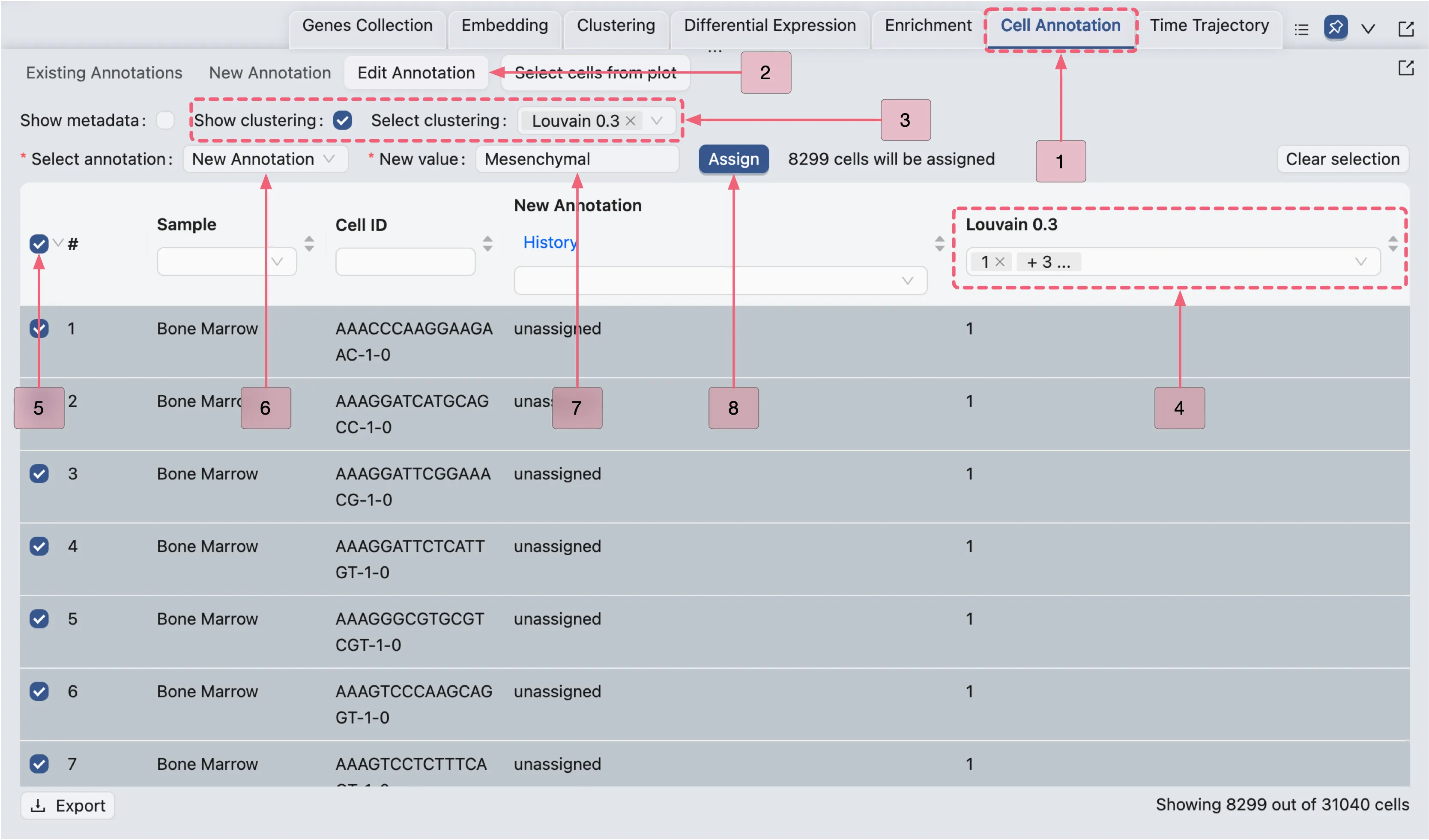This screenshot has height=840, width=1429.
Task: Enable the Show metadata checkbox
Action: pyautogui.click(x=165, y=120)
